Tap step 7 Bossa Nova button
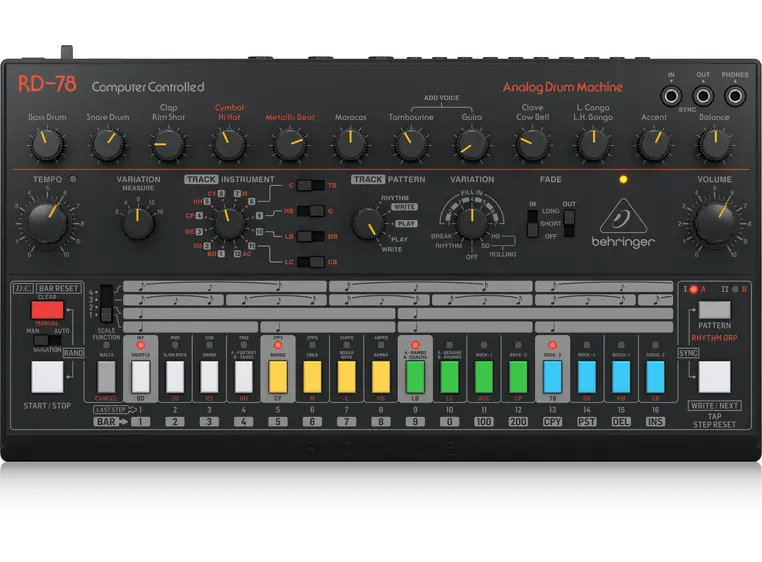The height and width of the screenshot is (562, 762). coord(346,377)
